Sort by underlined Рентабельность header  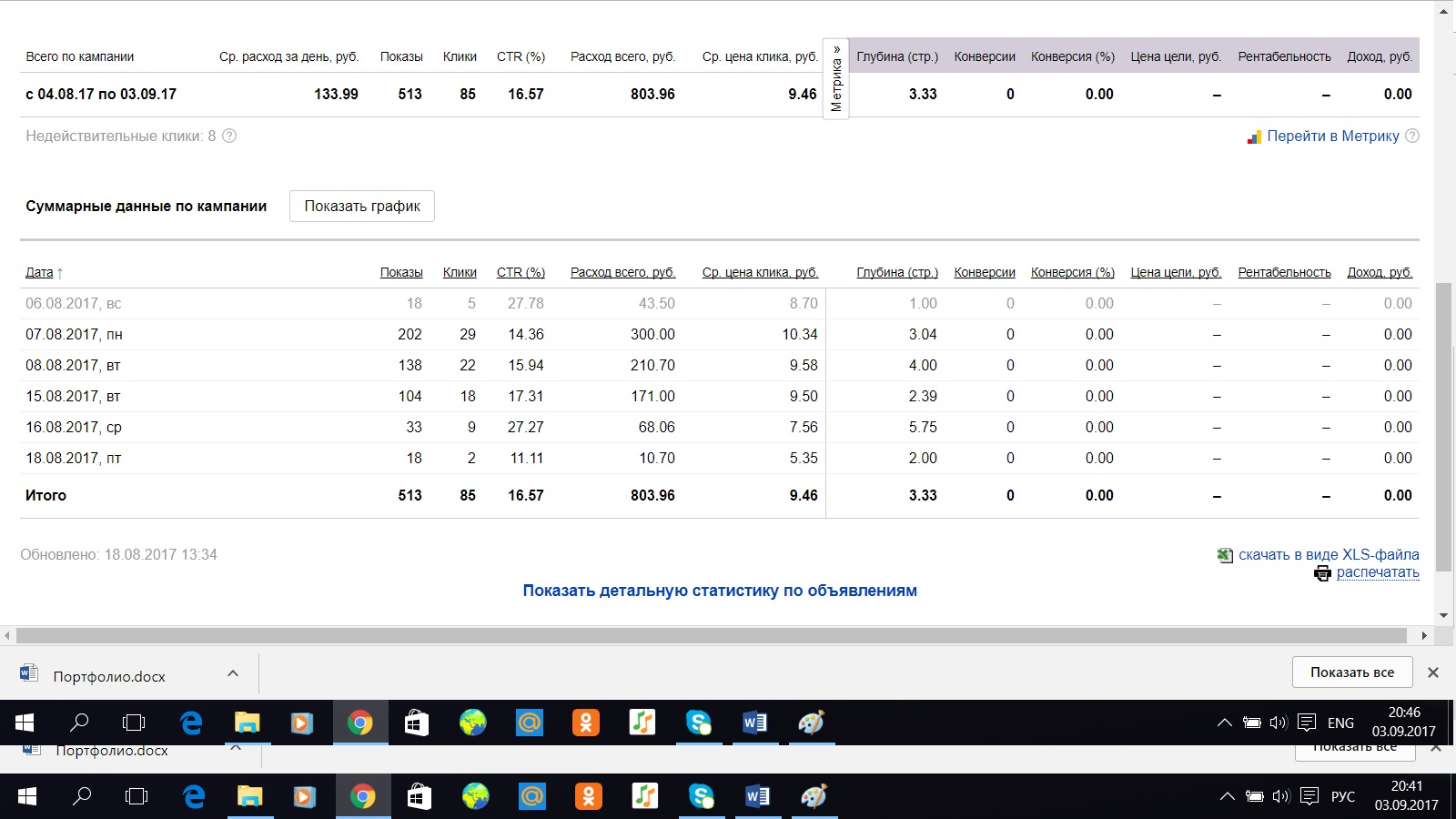(1284, 272)
